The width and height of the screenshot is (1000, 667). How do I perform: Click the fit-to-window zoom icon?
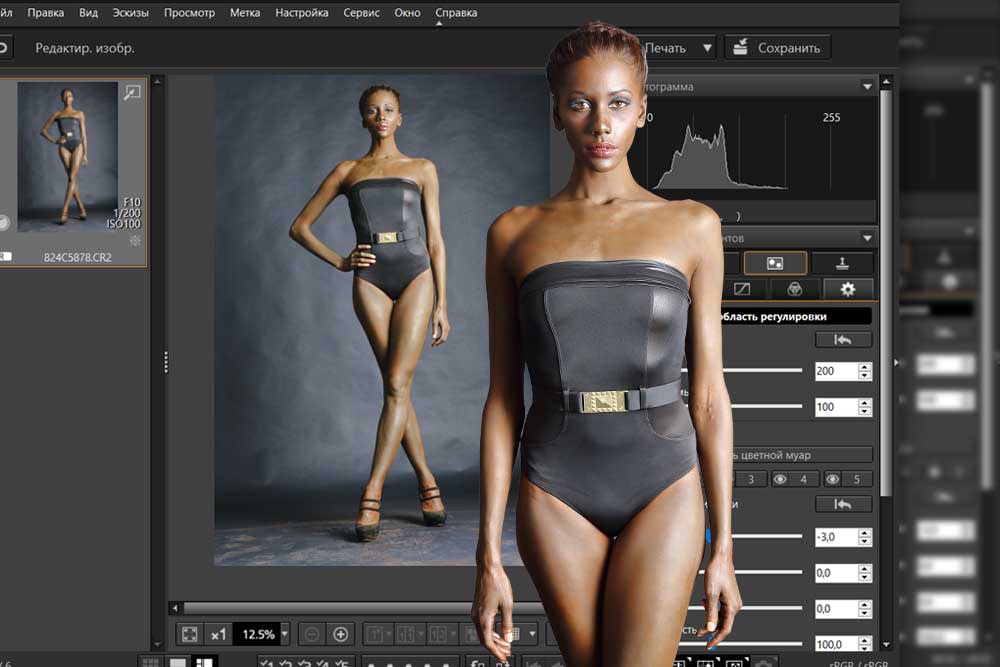point(189,634)
